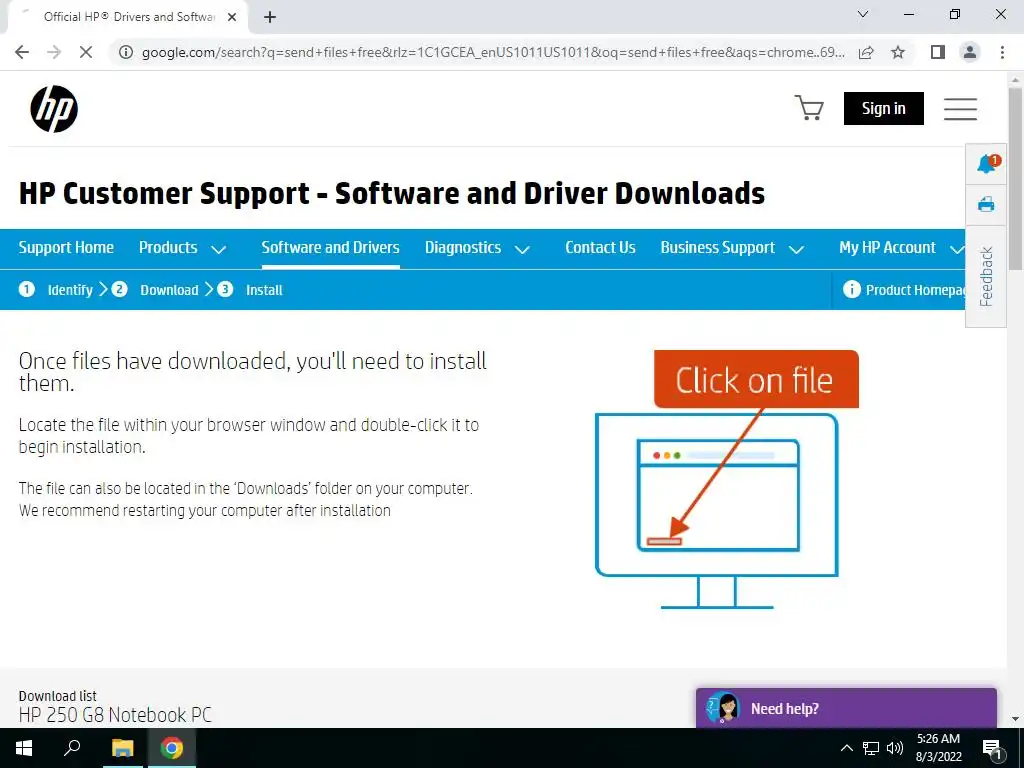Select the Software and Drivers tab
The image size is (1024, 768).
[330, 248]
